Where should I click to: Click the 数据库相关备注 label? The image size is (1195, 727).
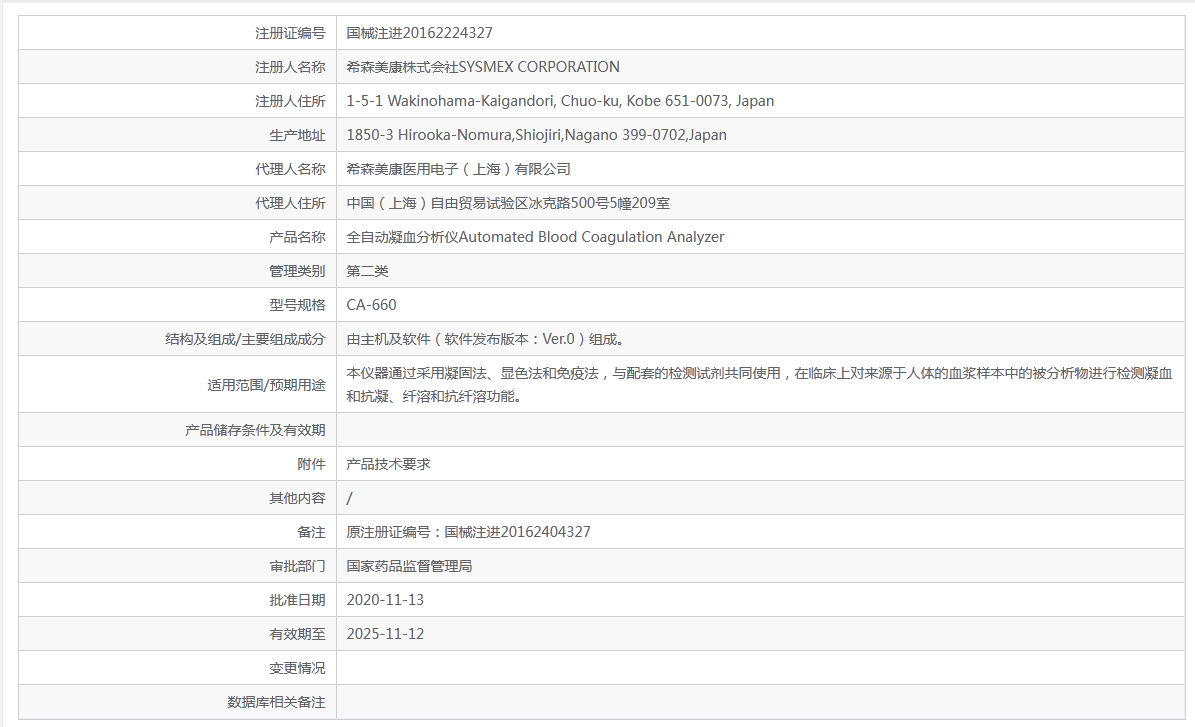276,702
